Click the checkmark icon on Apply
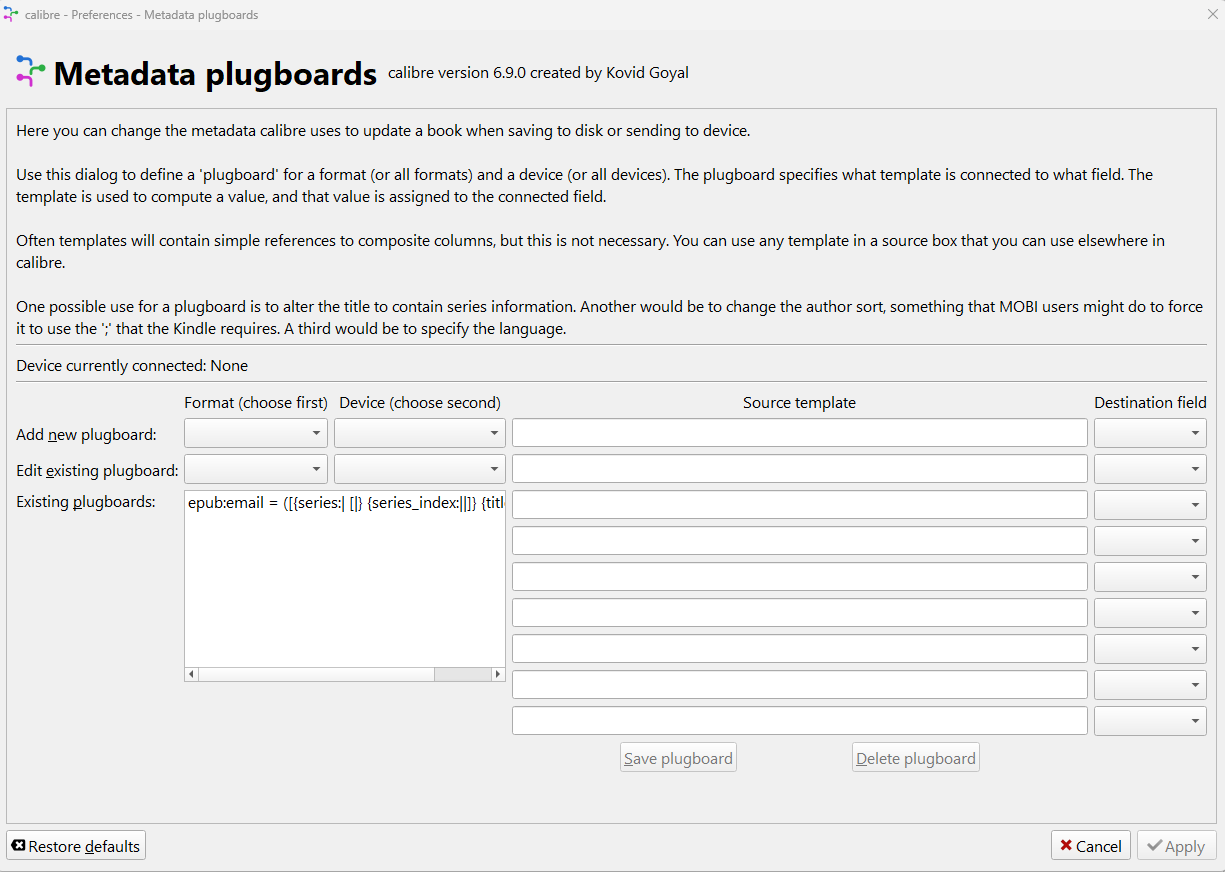1225x872 pixels. pyautogui.click(x=1154, y=846)
